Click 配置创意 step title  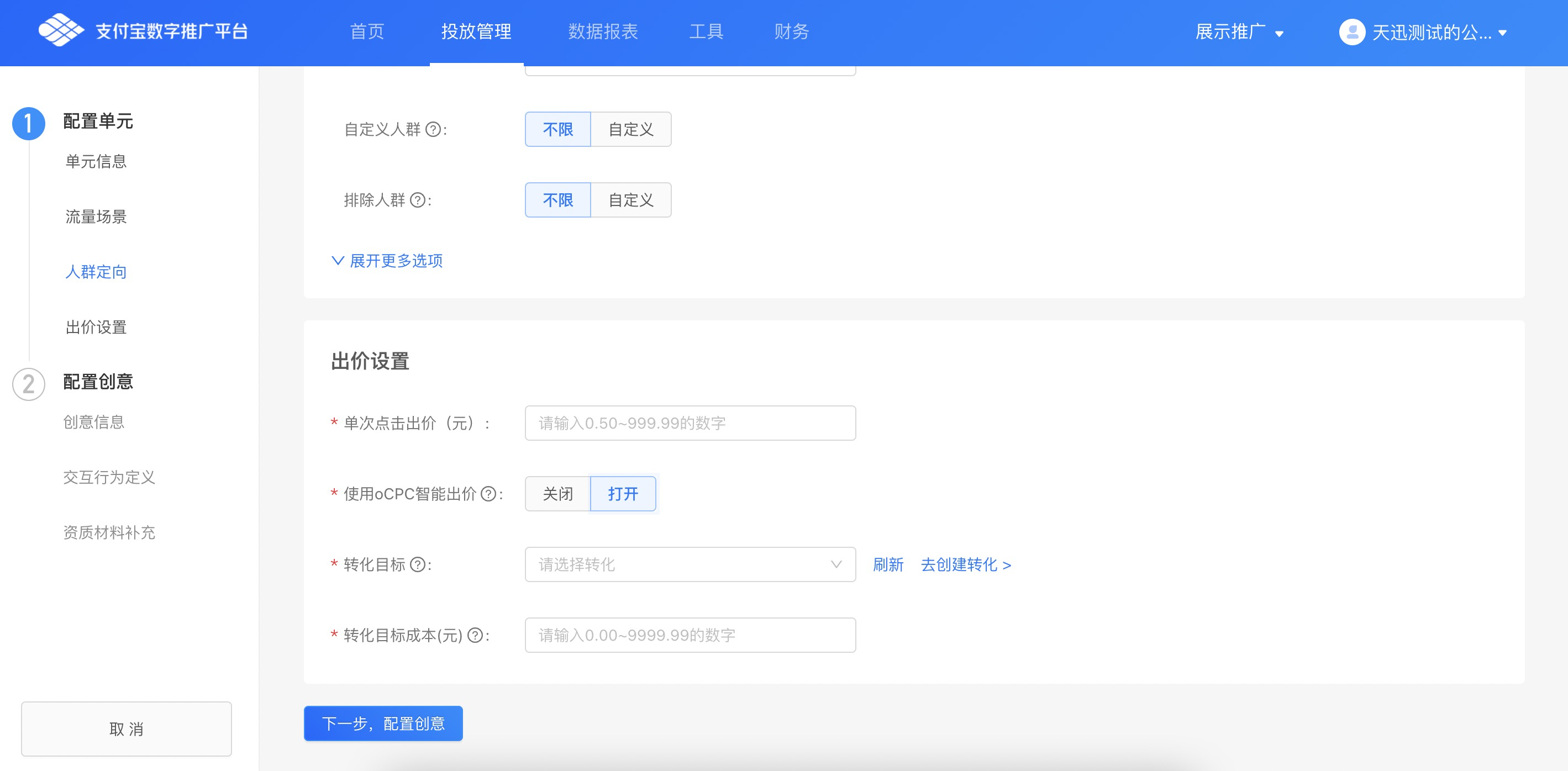click(98, 382)
